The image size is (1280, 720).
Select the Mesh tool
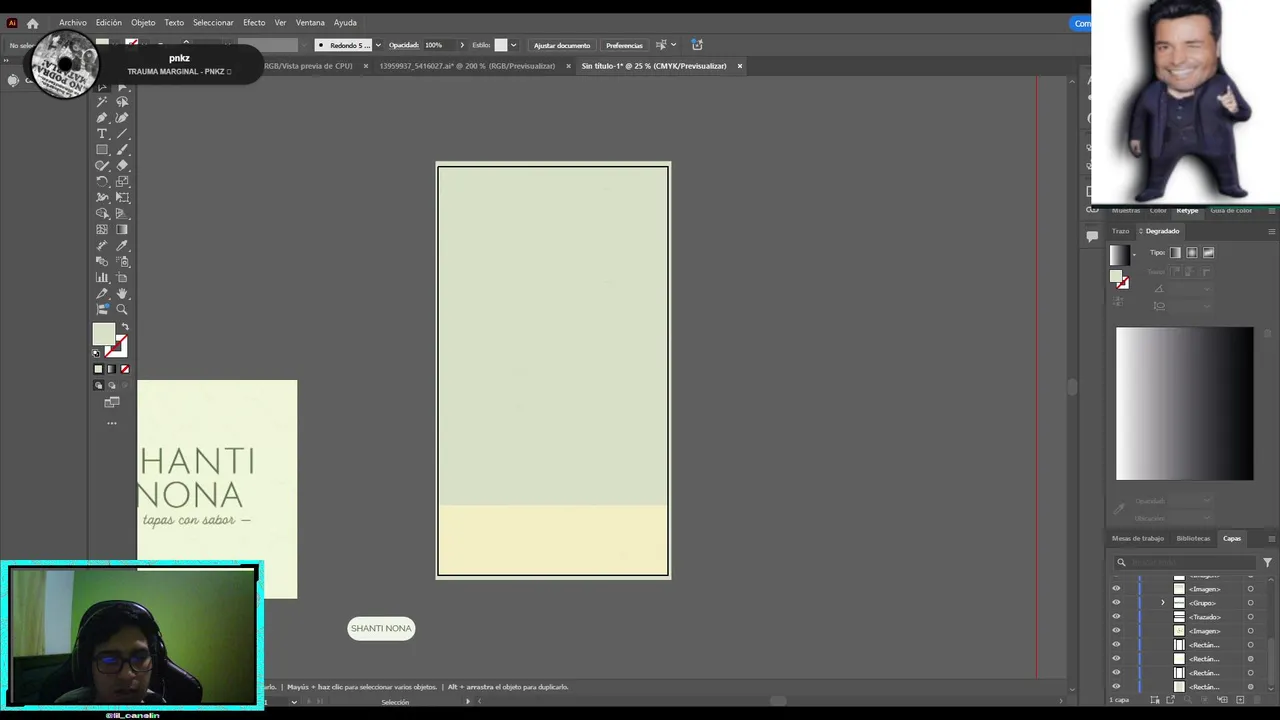pos(102,230)
